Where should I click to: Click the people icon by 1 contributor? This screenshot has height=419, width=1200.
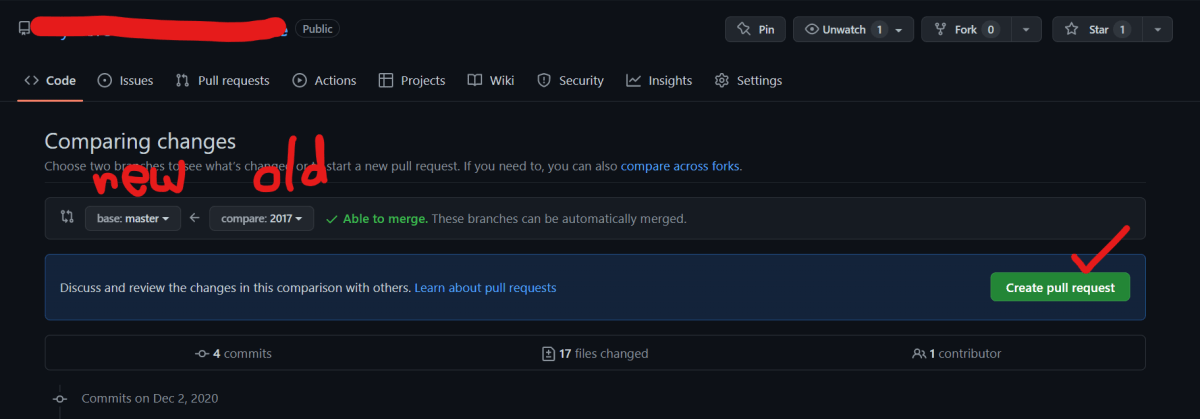tap(919, 353)
